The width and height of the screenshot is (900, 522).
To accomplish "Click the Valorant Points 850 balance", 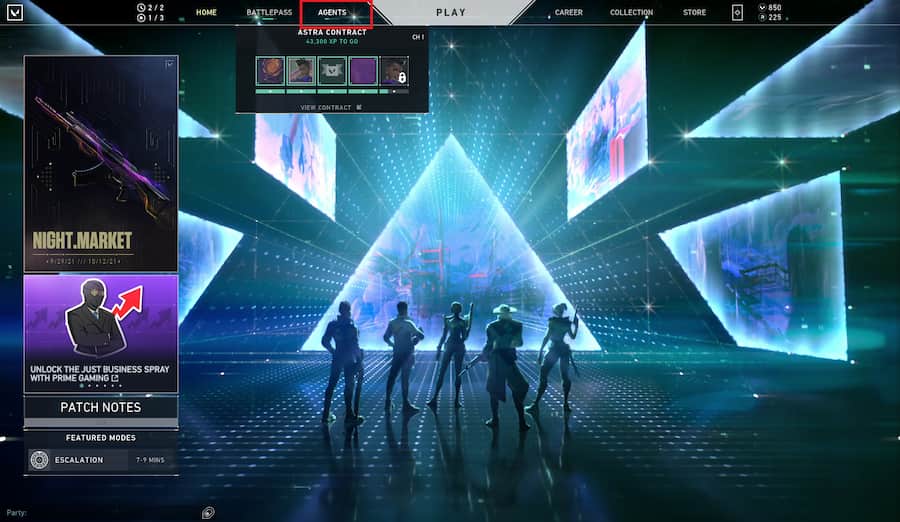I will (770, 7).
